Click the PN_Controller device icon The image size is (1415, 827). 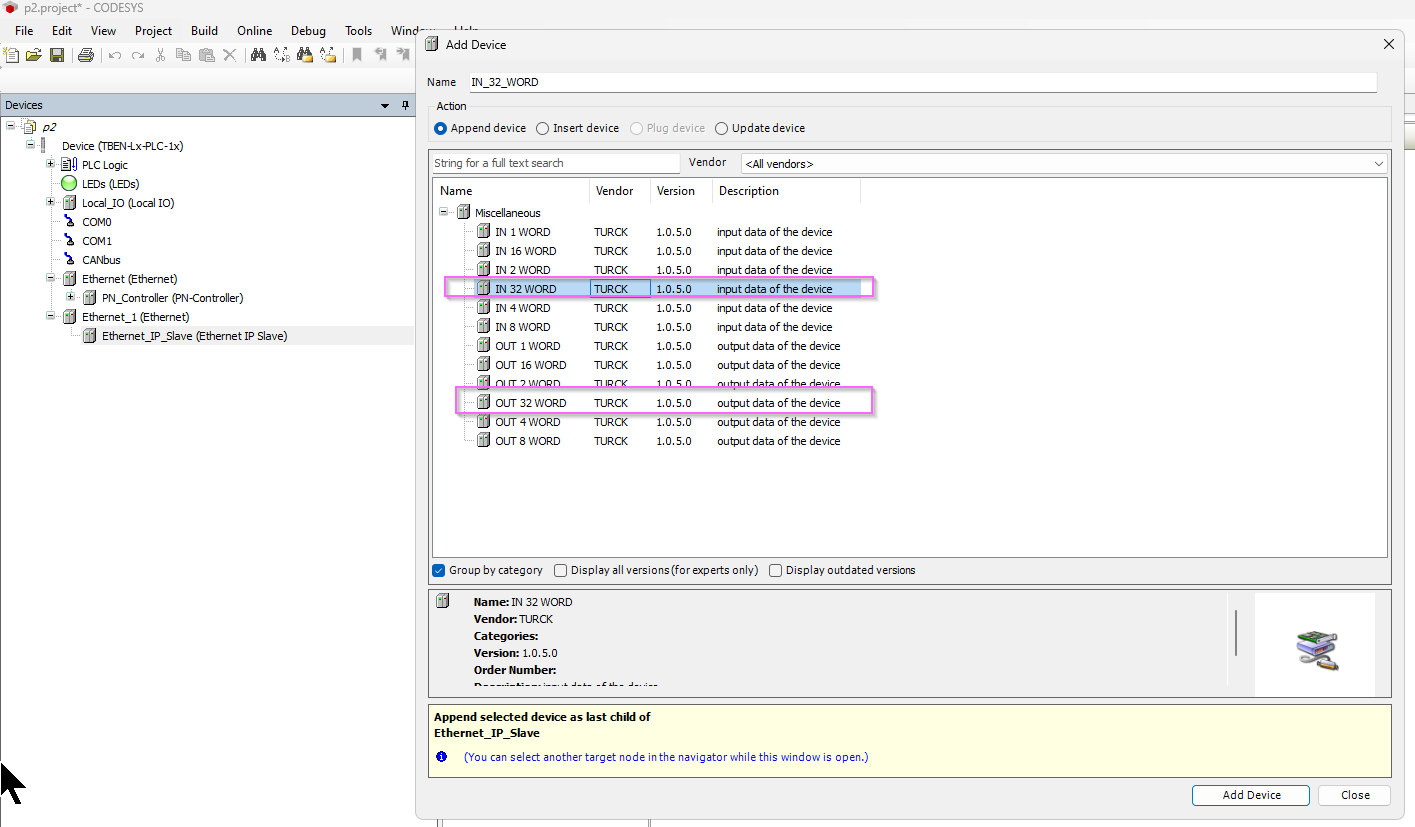pyautogui.click(x=89, y=298)
